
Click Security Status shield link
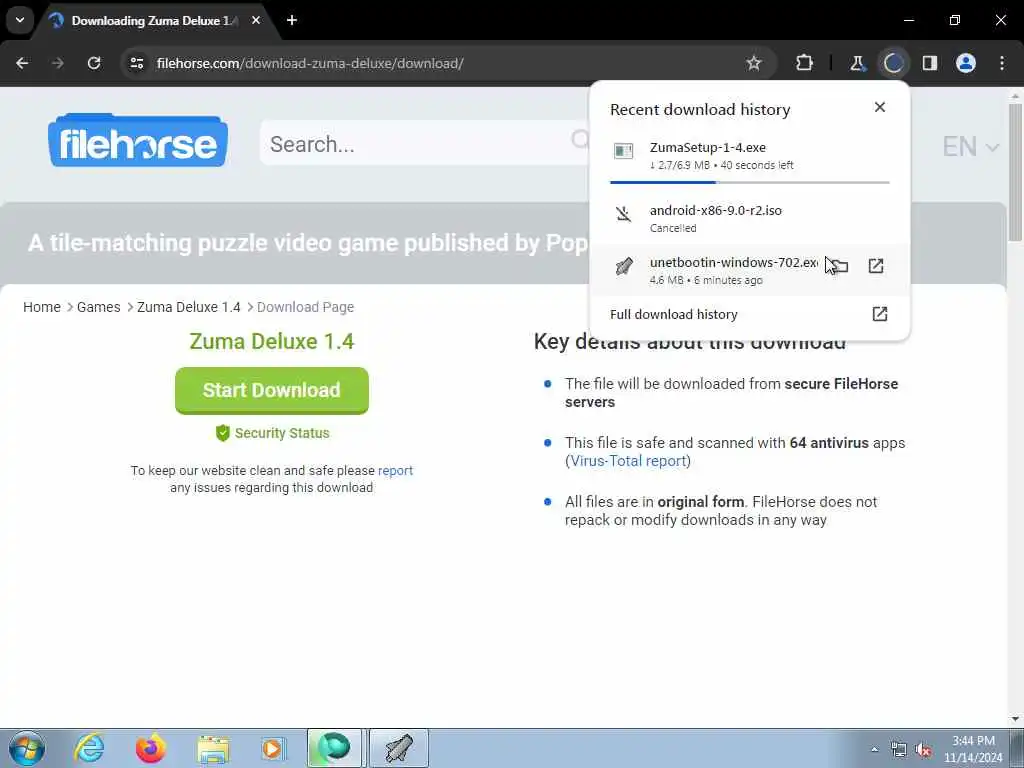[272, 433]
